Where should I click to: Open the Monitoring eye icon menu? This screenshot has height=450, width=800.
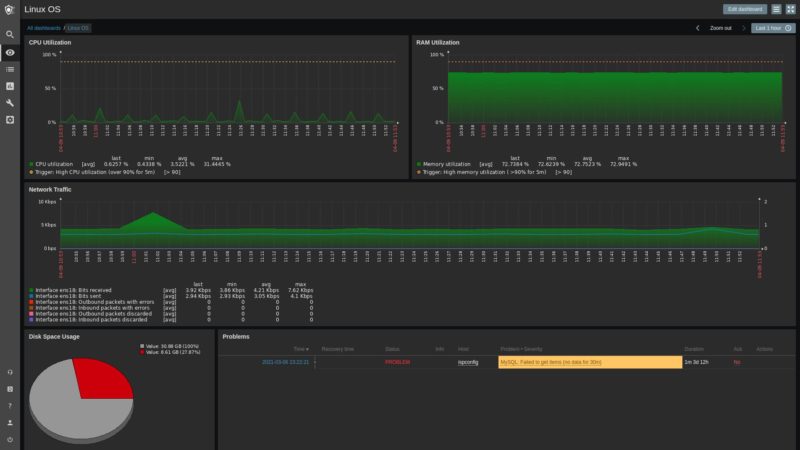tap(10, 52)
